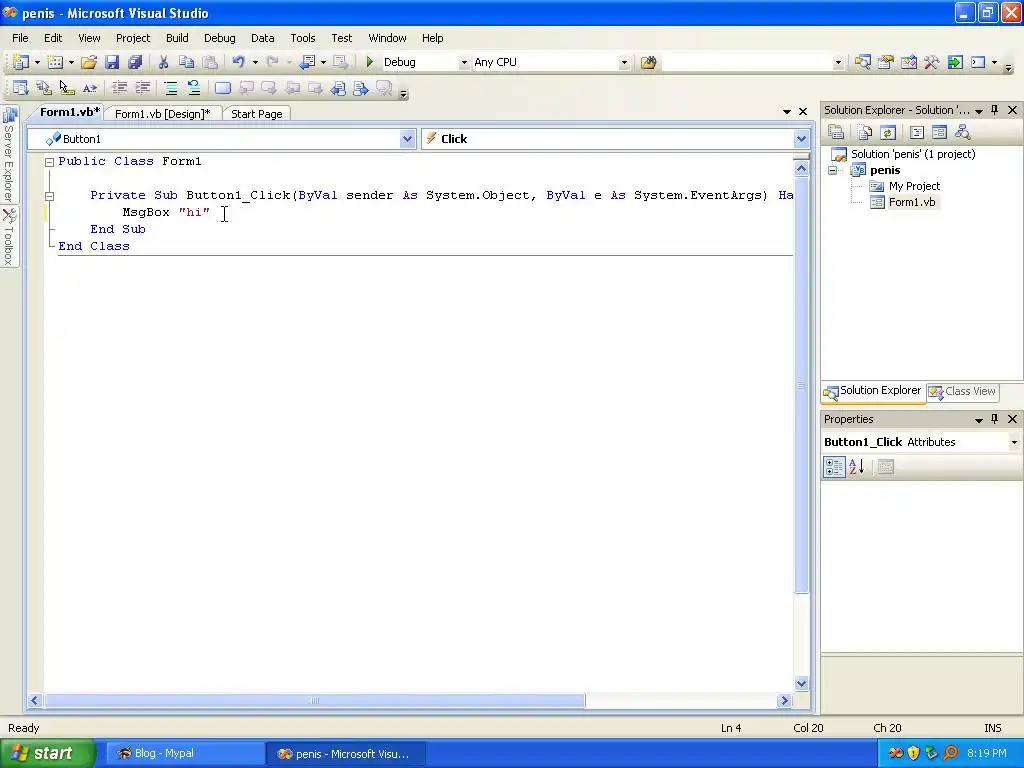Click the horizontal scrollbar right arrow

pos(784,700)
